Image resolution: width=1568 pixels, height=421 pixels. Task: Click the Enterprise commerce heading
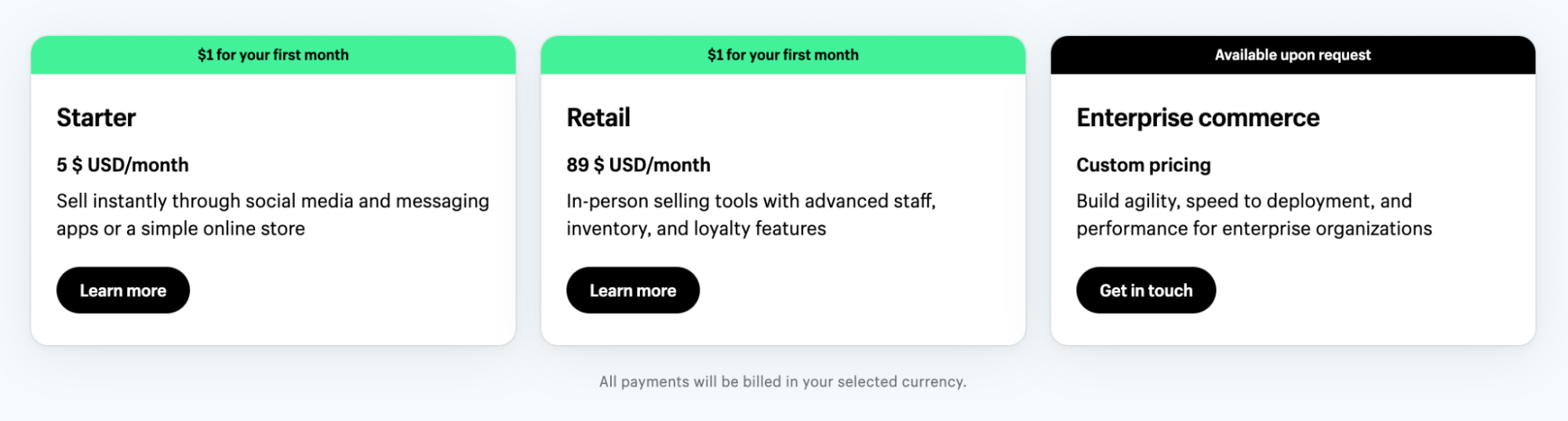pyautogui.click(x=1198, y=118)
